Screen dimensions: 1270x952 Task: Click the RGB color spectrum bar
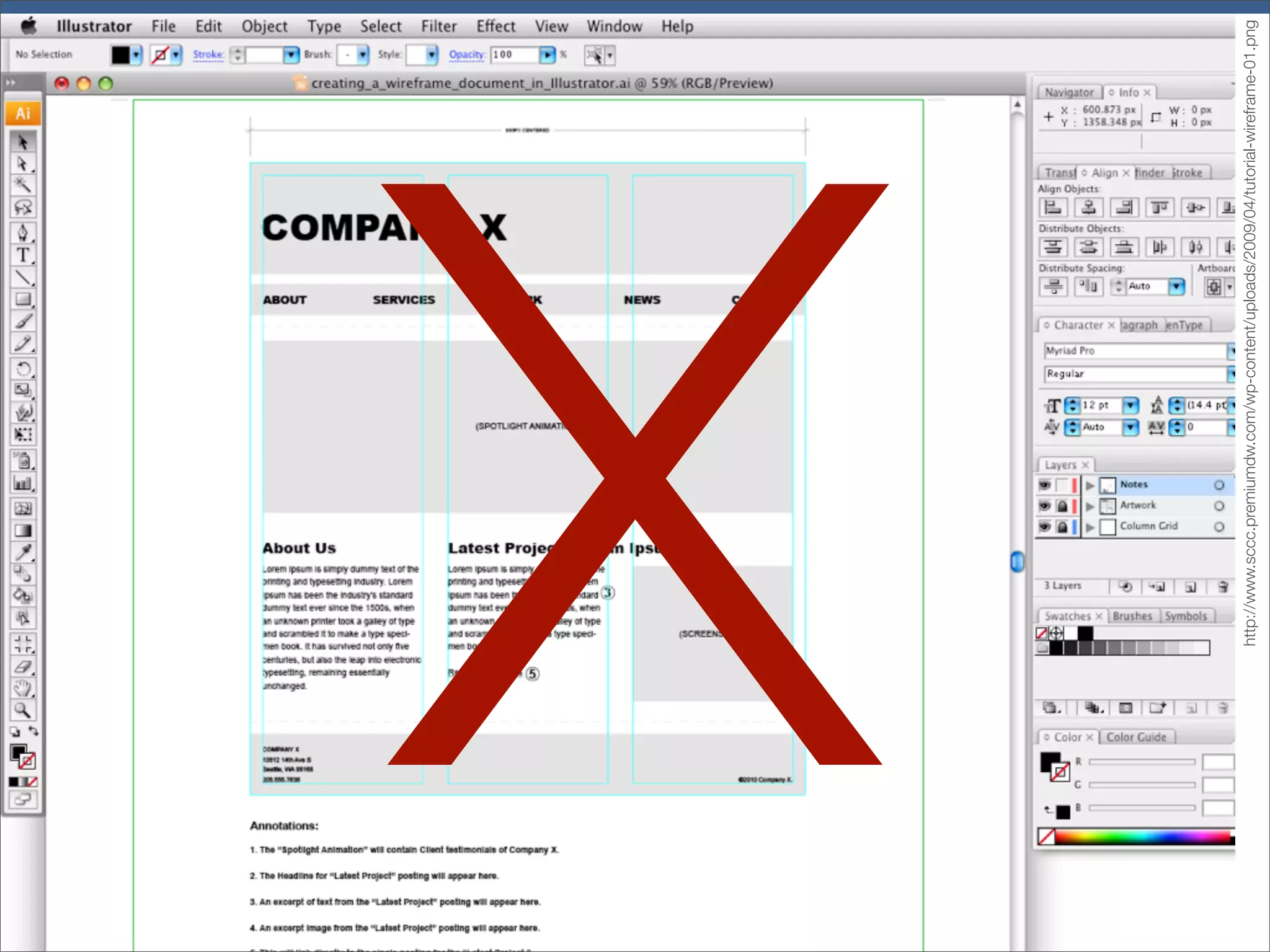1144,837
